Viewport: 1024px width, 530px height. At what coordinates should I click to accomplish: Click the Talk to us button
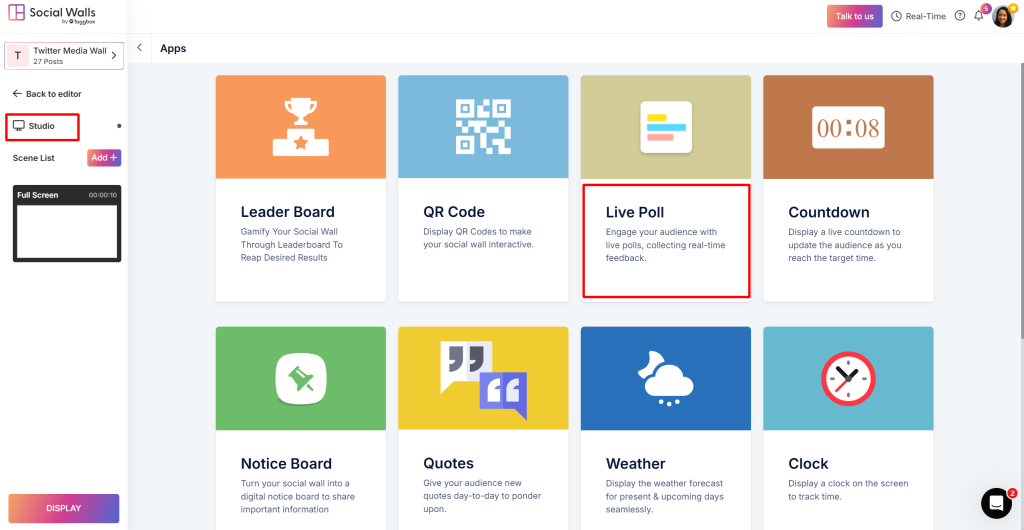tap(854, 16)
